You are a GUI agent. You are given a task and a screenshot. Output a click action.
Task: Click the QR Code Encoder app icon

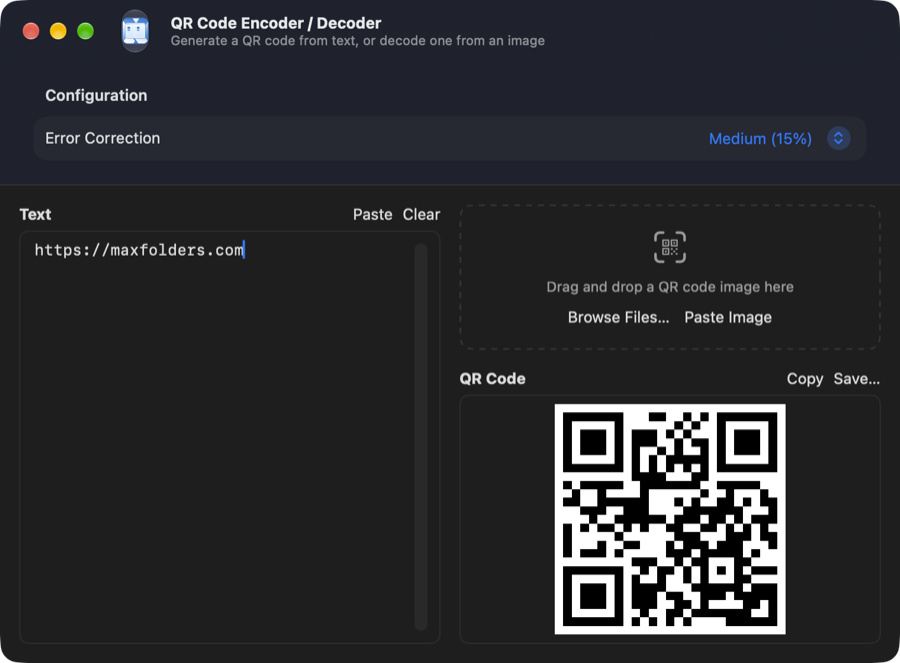click(x=135, y=31)
